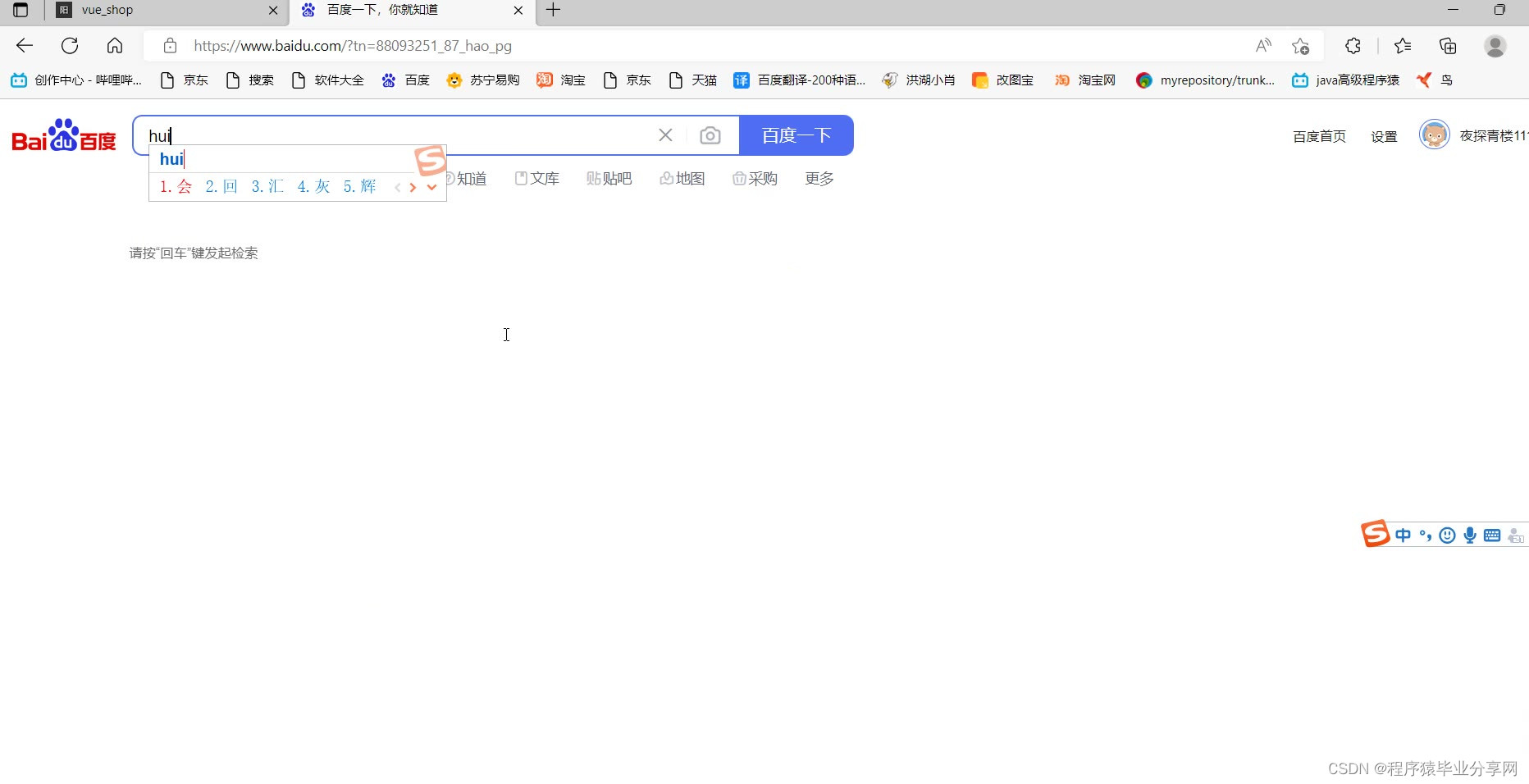Click the Sogou IME logo
The height and width of the screenshot is (784, 1529).
pos(1376,534)
